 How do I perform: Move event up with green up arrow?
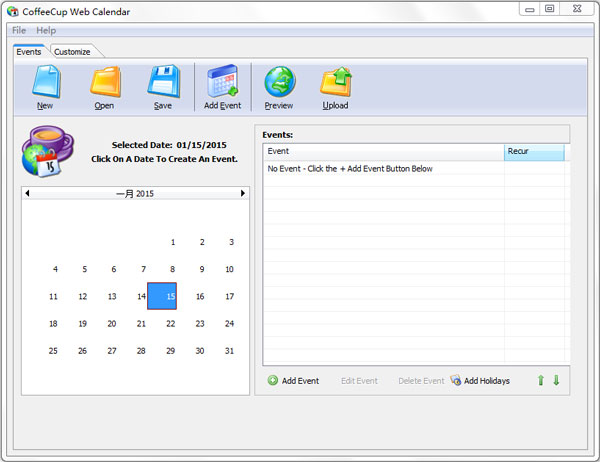point(541,380)
